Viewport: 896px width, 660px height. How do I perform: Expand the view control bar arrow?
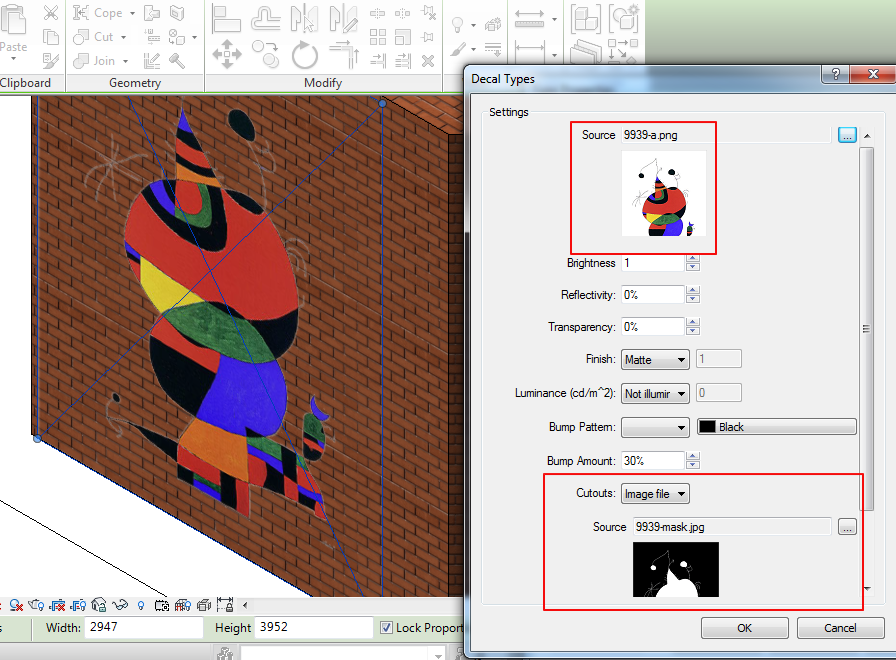point(245,605)
